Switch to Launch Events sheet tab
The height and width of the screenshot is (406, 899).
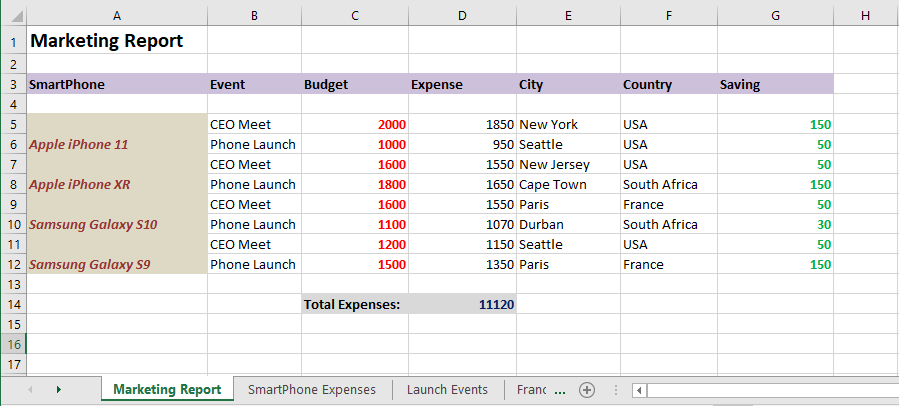pyautogui.click(x=447, y=390)
